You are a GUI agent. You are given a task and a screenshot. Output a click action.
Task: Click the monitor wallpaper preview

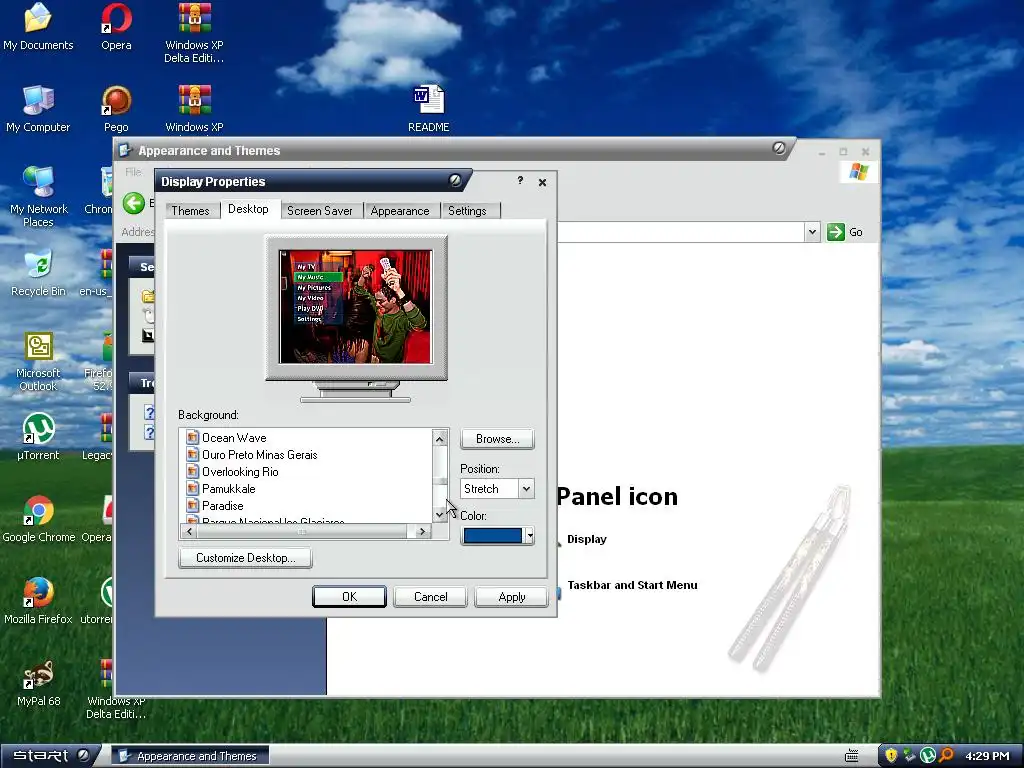pos(355,306)
